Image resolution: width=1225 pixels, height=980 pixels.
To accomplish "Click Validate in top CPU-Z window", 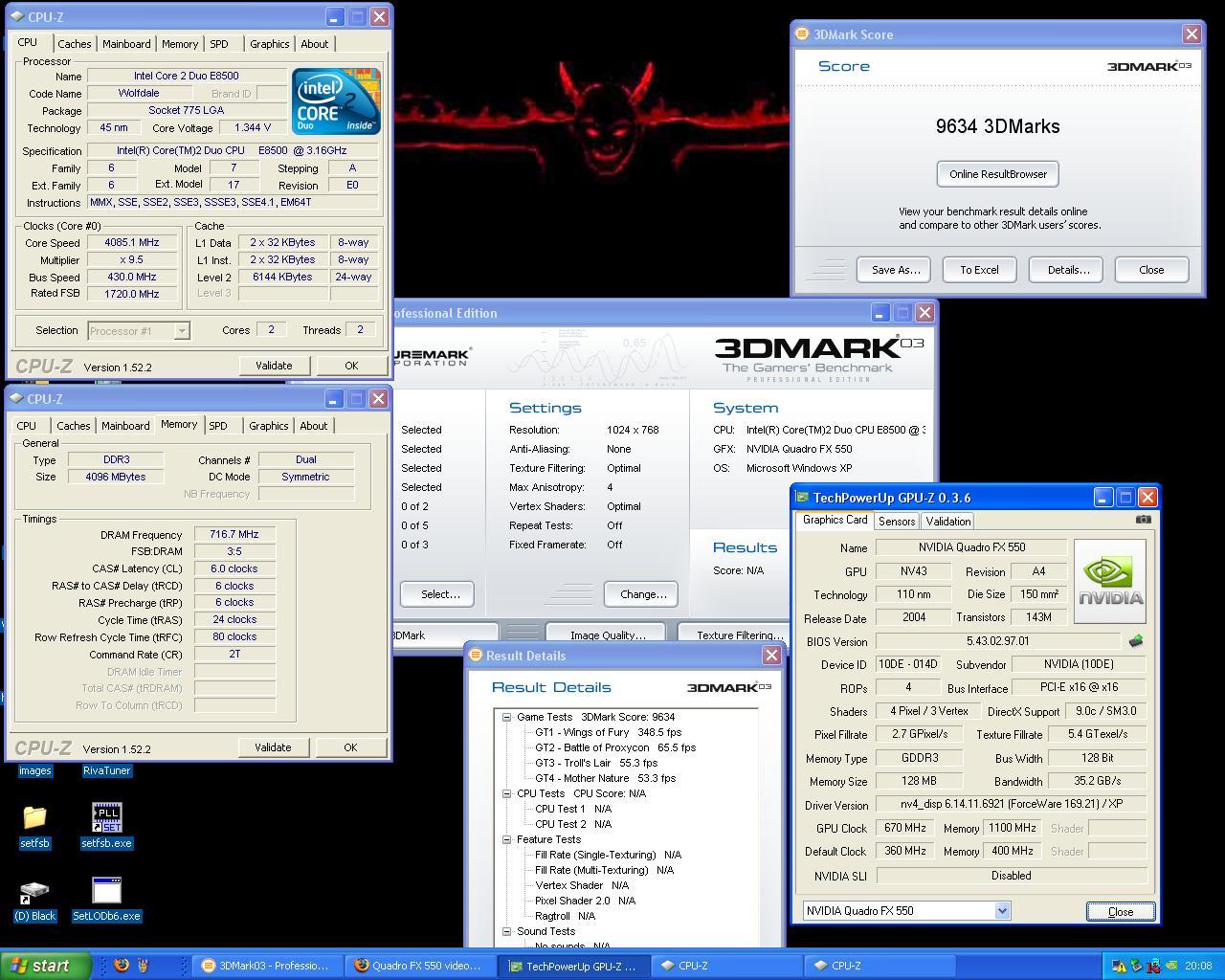I will tap(274, 366).
